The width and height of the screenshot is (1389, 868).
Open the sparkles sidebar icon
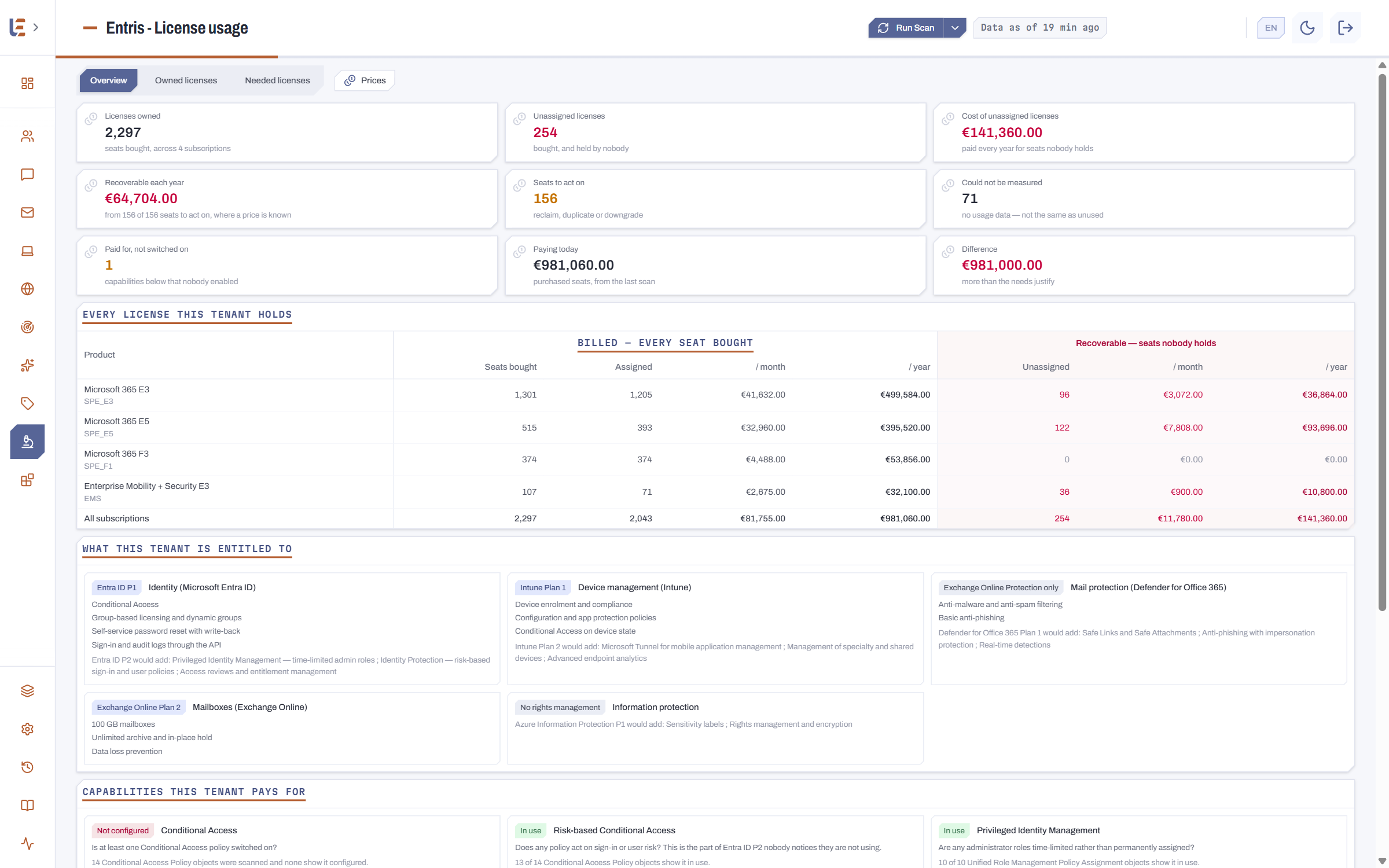[x=27, y=365]
